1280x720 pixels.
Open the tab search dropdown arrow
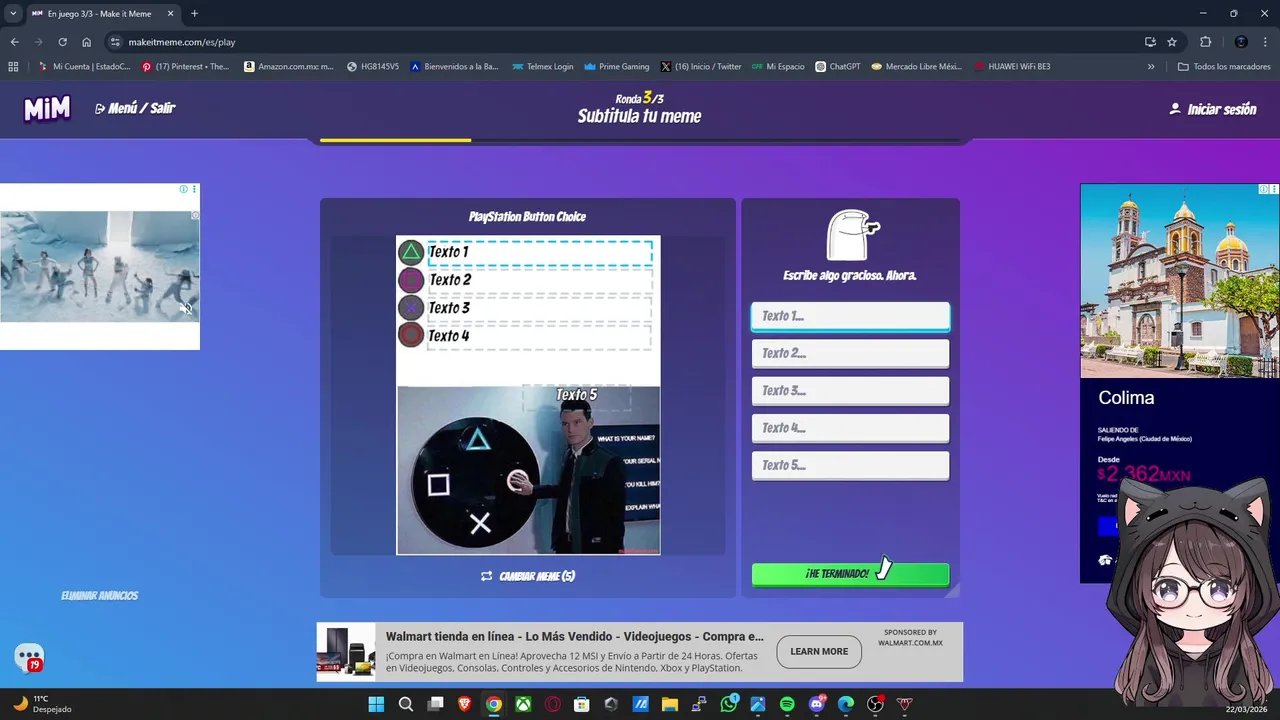[13, 14]
